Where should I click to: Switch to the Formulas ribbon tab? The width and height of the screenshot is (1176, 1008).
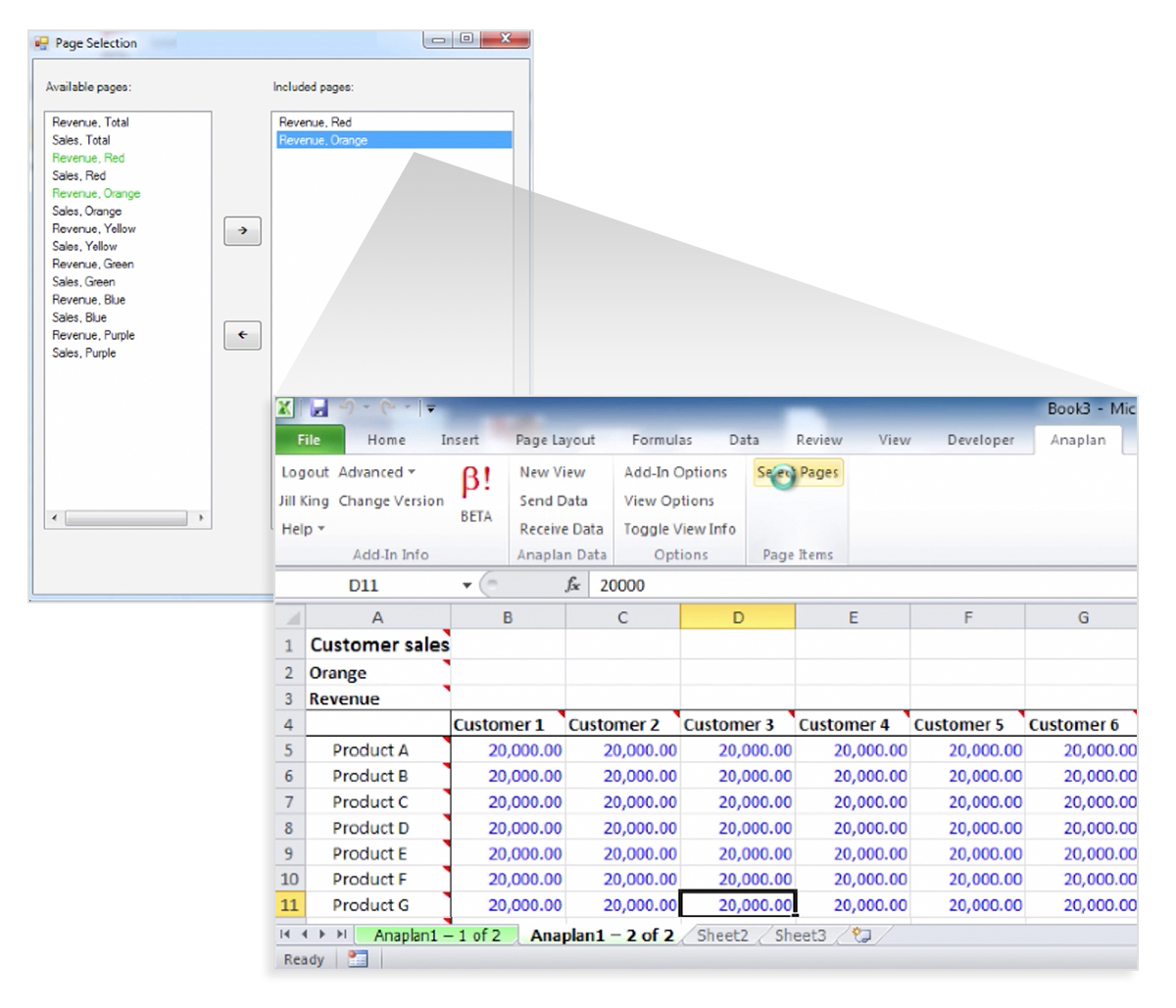(661, 440)
